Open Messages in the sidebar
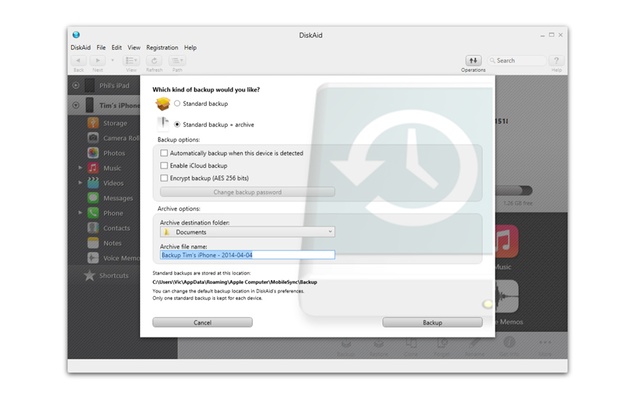 110,198
